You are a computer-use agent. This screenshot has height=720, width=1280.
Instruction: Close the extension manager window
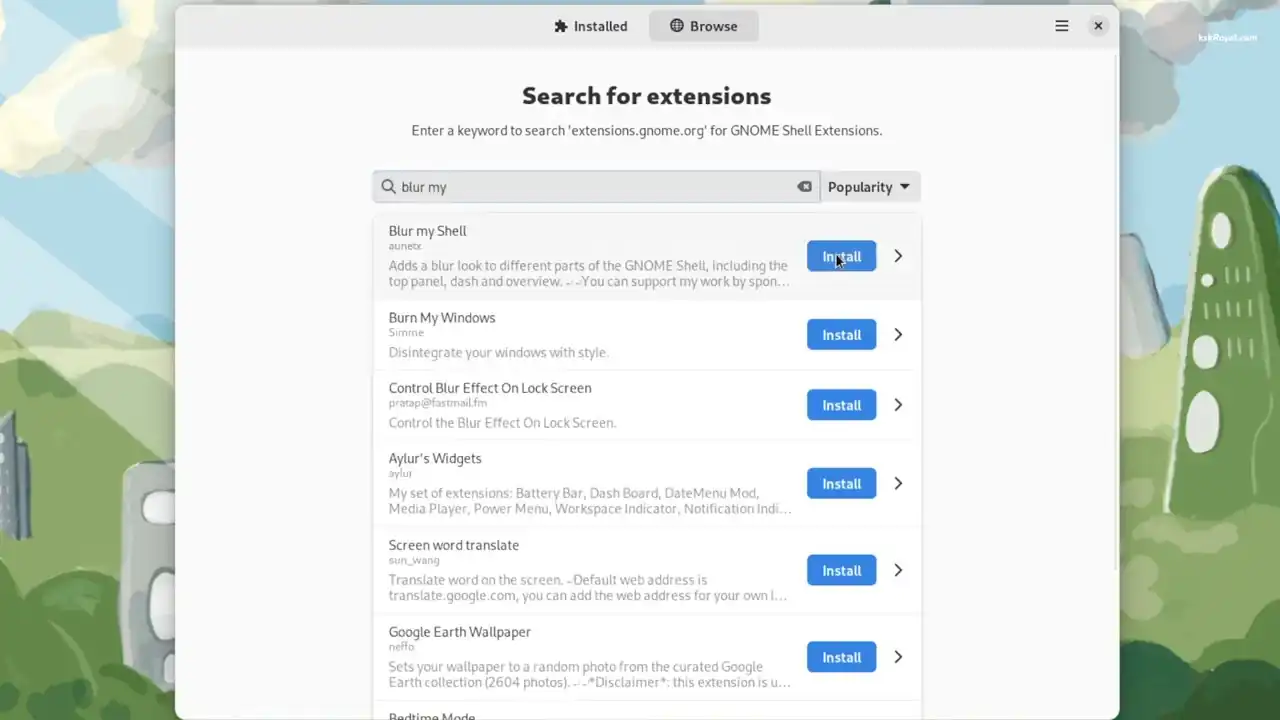[1098, 26]
